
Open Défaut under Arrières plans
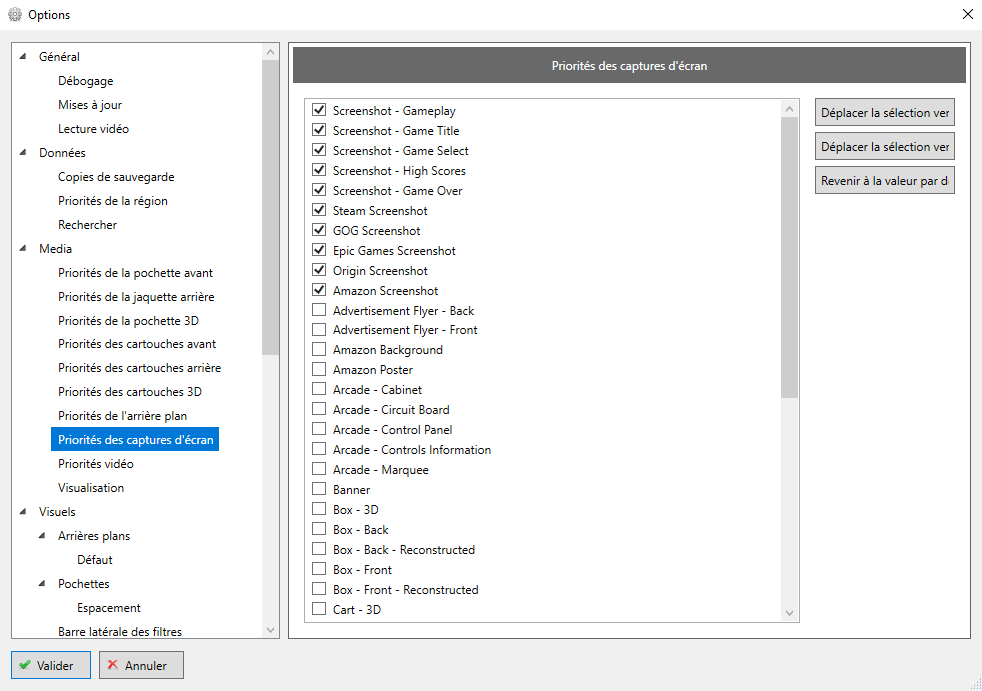click(95, 559)
